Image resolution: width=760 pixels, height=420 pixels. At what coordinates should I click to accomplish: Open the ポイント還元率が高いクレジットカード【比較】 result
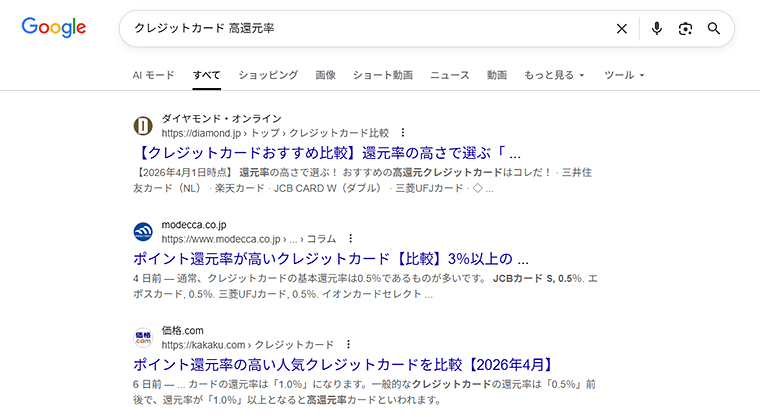331,259
